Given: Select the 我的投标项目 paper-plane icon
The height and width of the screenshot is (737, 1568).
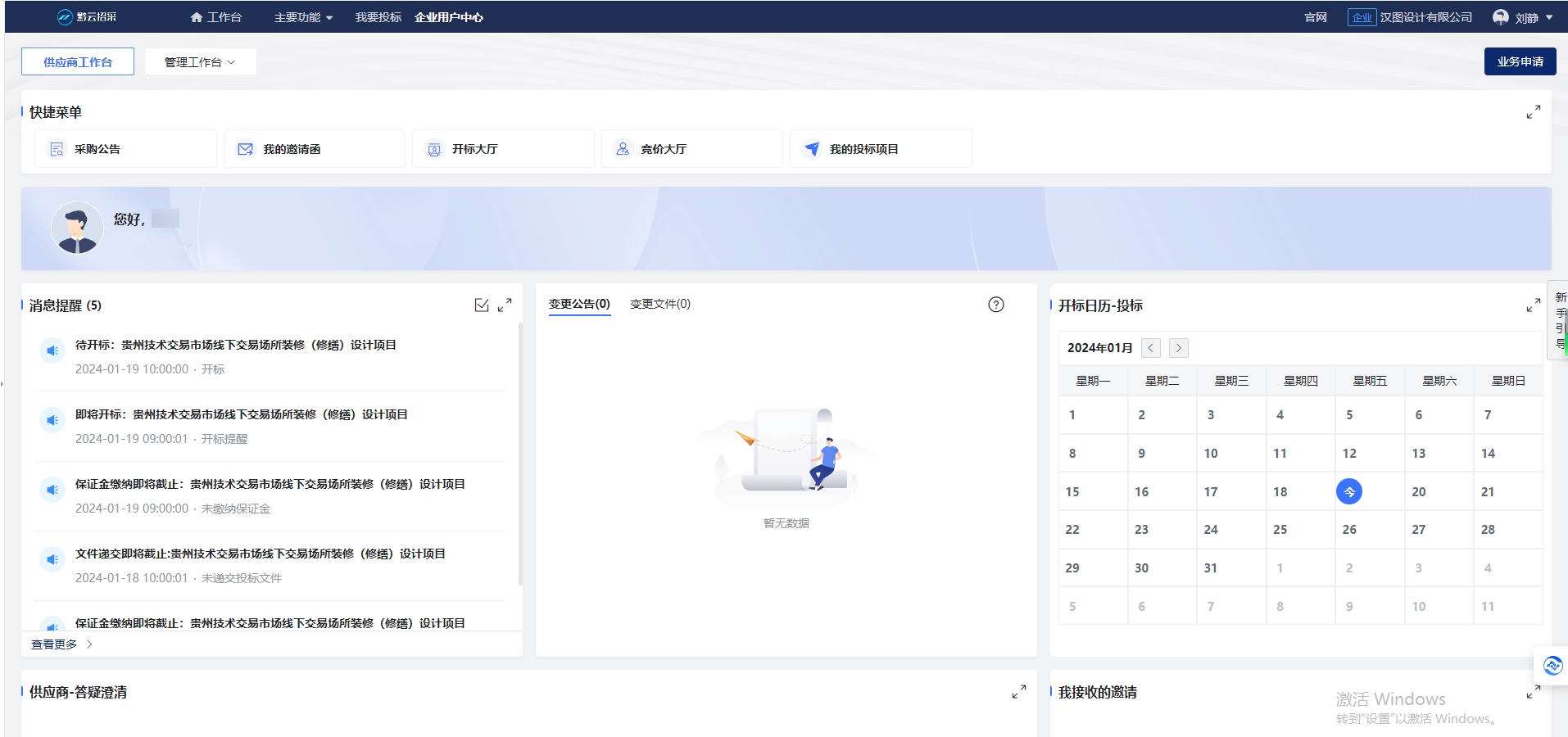Looking at the screenshot, I should (810, 148).
